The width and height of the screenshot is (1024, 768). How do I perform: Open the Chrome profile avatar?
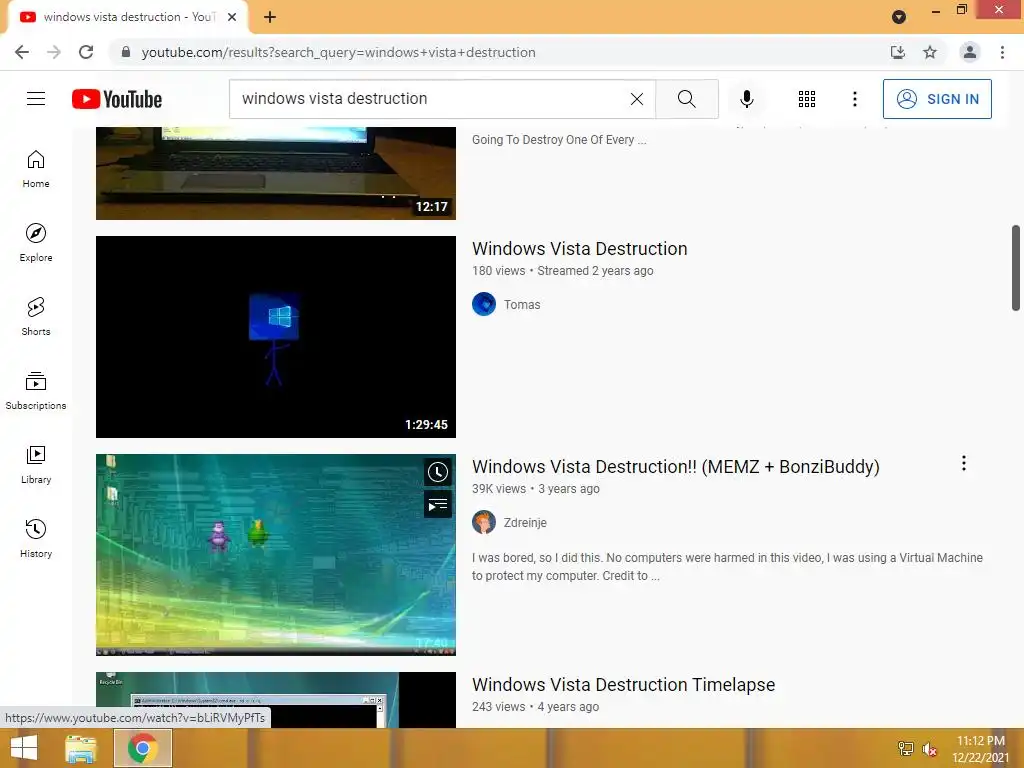pyautogui.click(x=970, y=52)
